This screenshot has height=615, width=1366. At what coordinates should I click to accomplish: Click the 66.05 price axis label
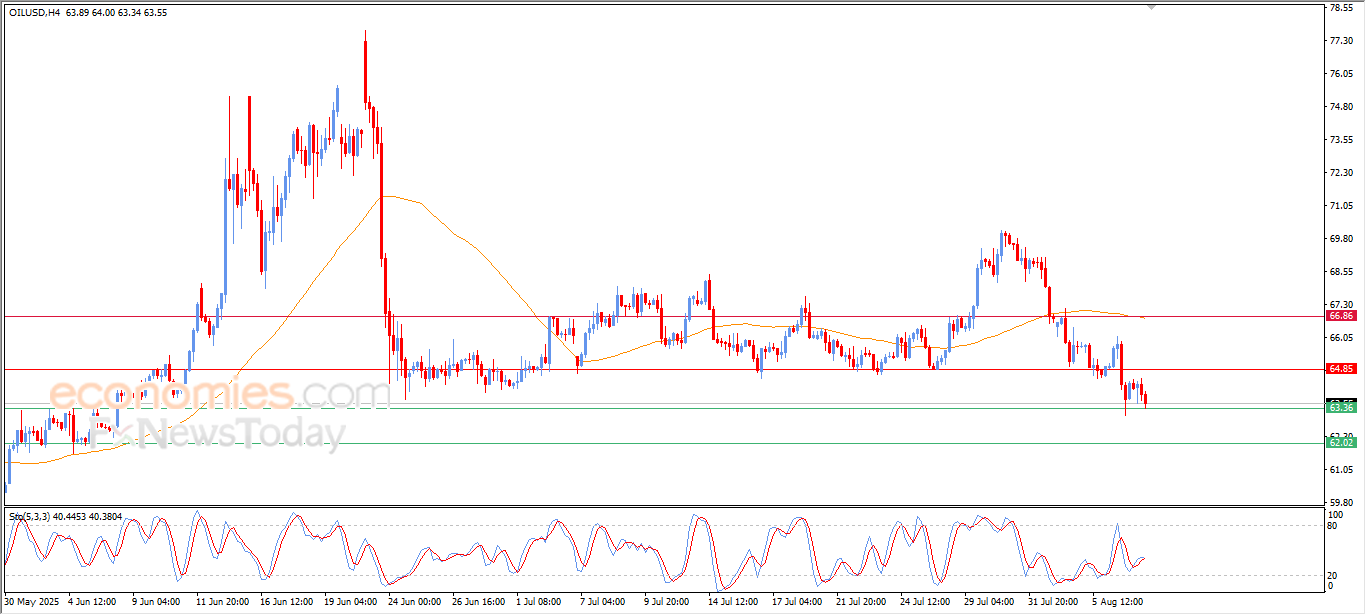pyautogui.click(x=1340, y=338)
